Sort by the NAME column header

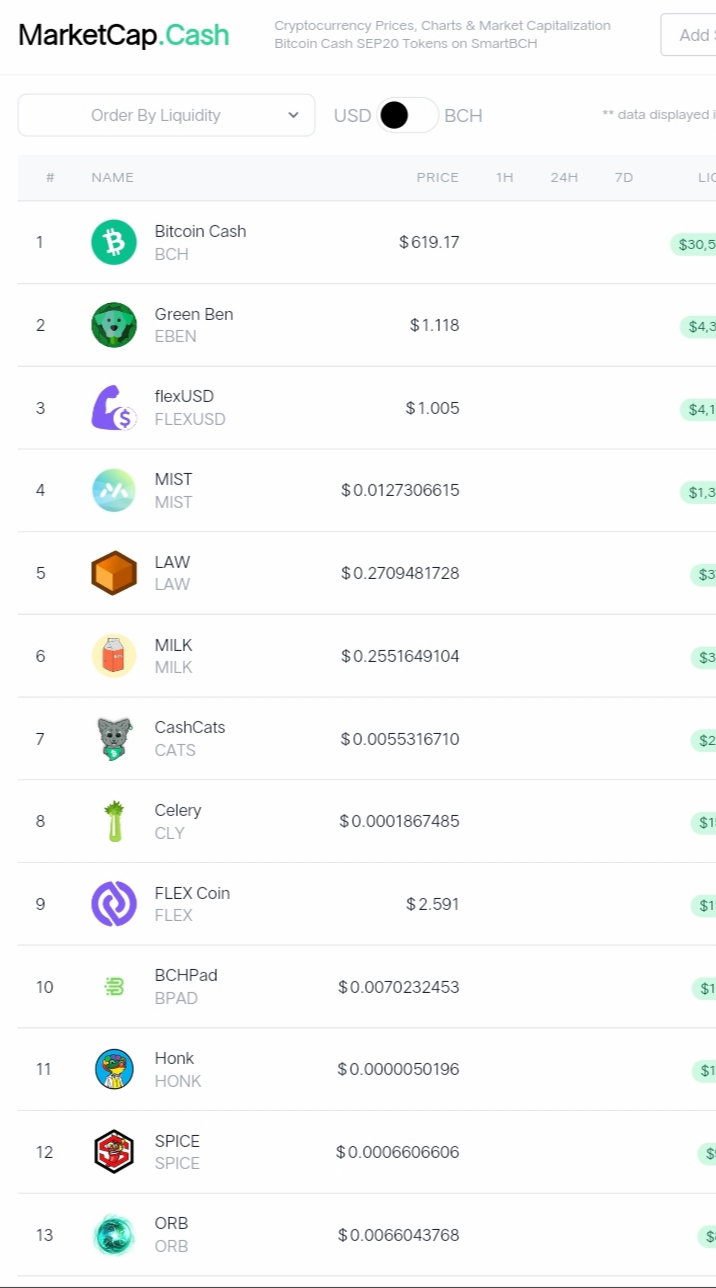(x=112, y=177)
